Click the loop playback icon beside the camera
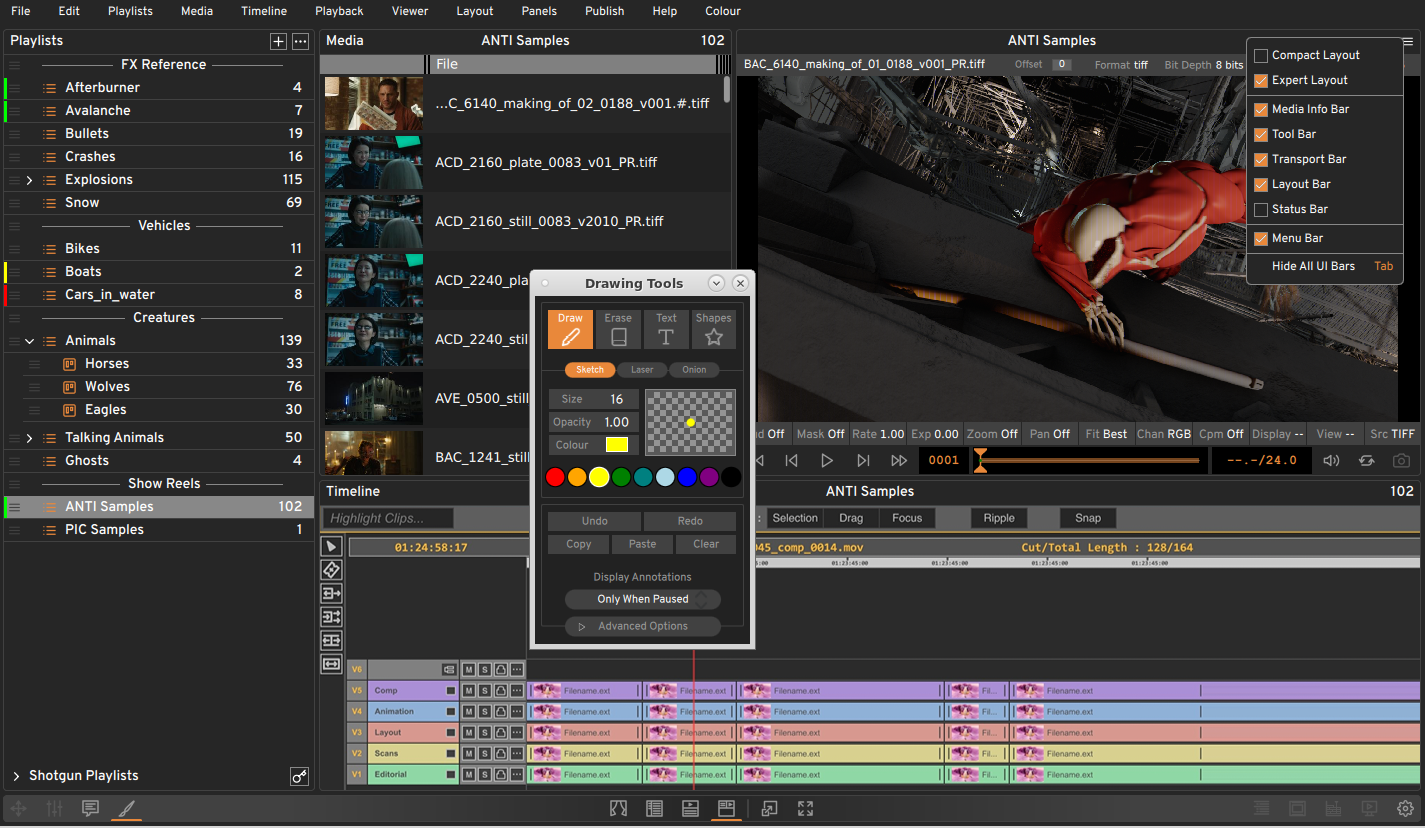This screenshot has height=828, width=1425. click(1368, 460)
